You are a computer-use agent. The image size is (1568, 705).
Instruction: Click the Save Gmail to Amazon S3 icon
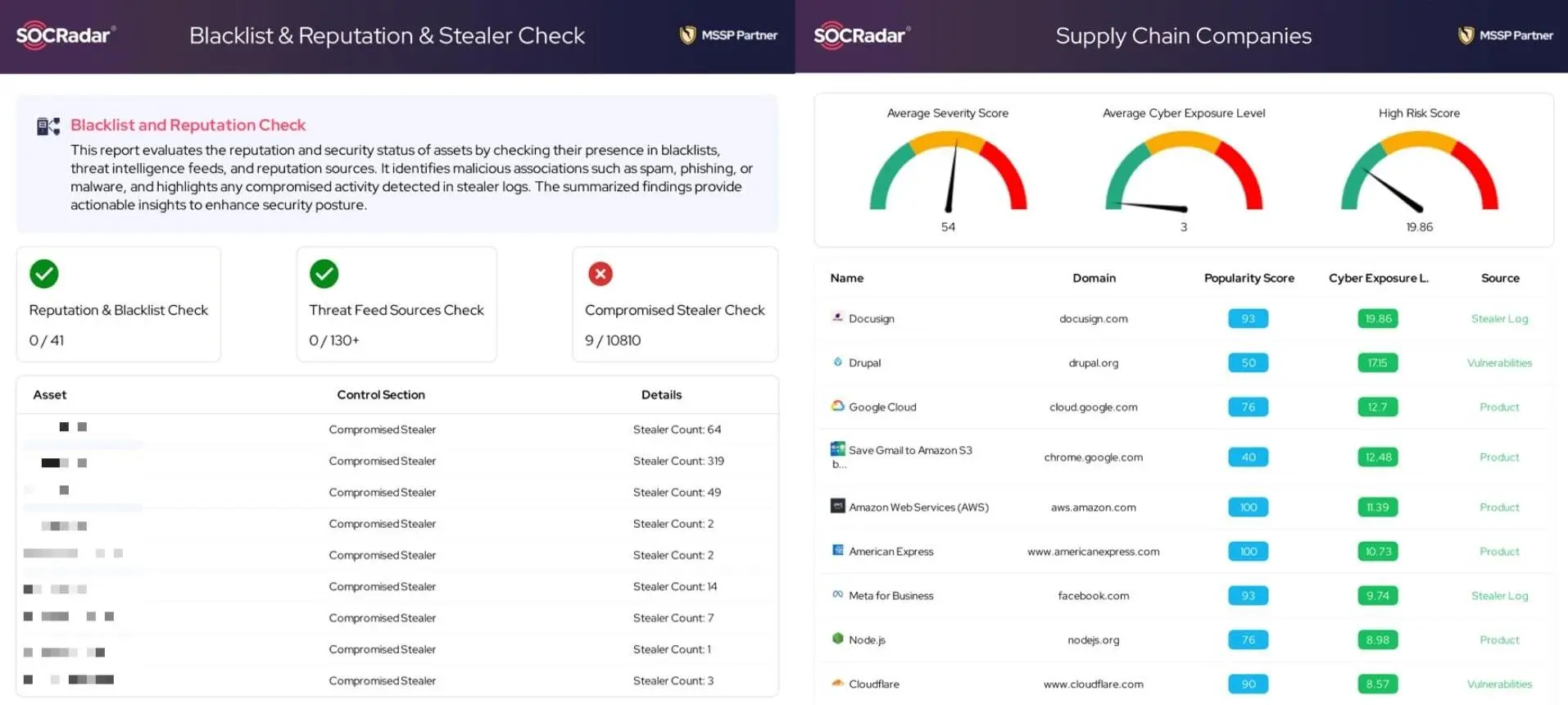click(x=837, y=448)
